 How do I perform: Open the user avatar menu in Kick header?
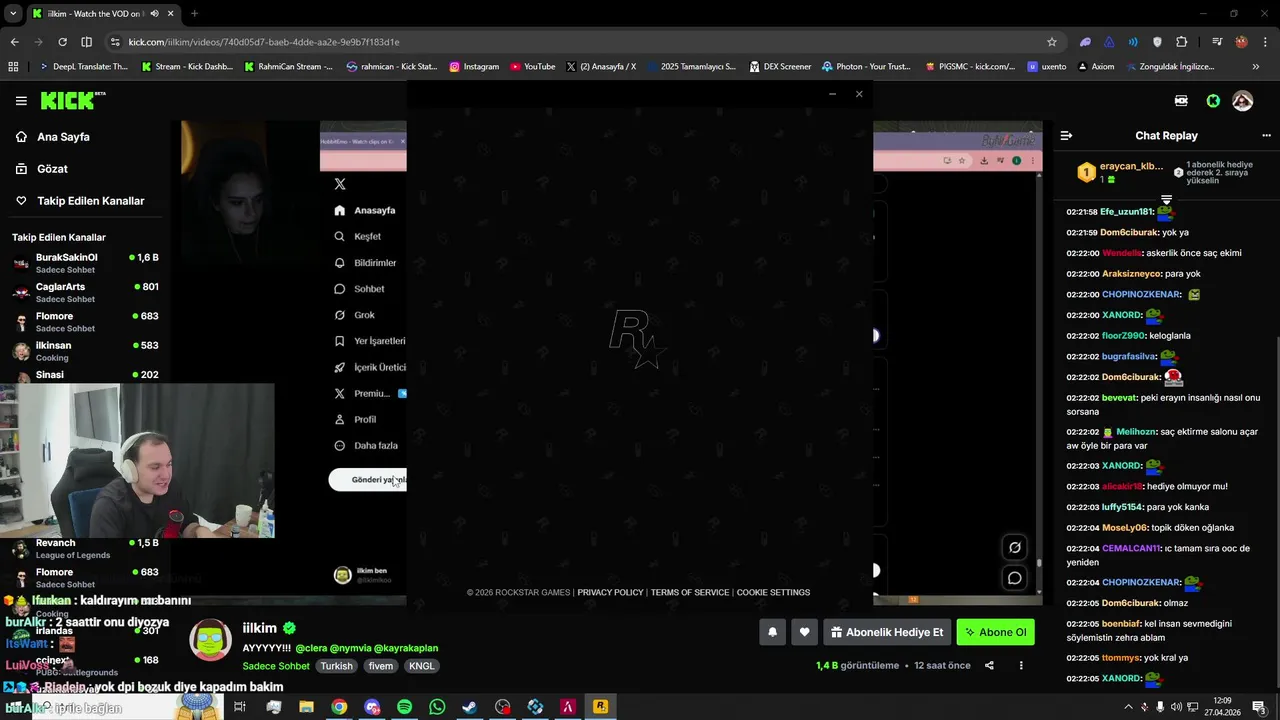(1243, 101)
